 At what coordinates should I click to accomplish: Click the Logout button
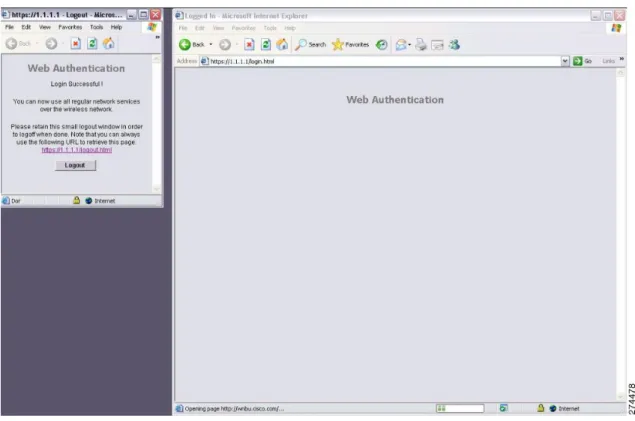point(75,165)
